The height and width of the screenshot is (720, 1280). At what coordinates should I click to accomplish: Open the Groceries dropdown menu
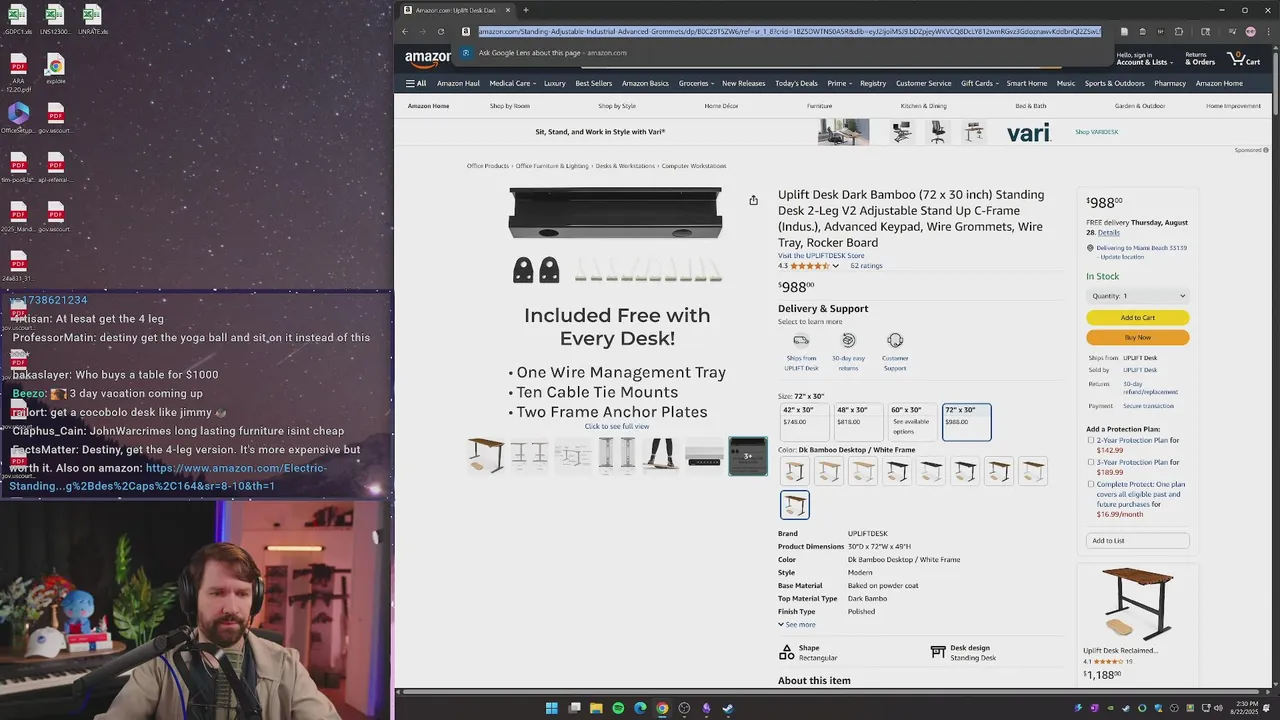[x=695, y=83]
